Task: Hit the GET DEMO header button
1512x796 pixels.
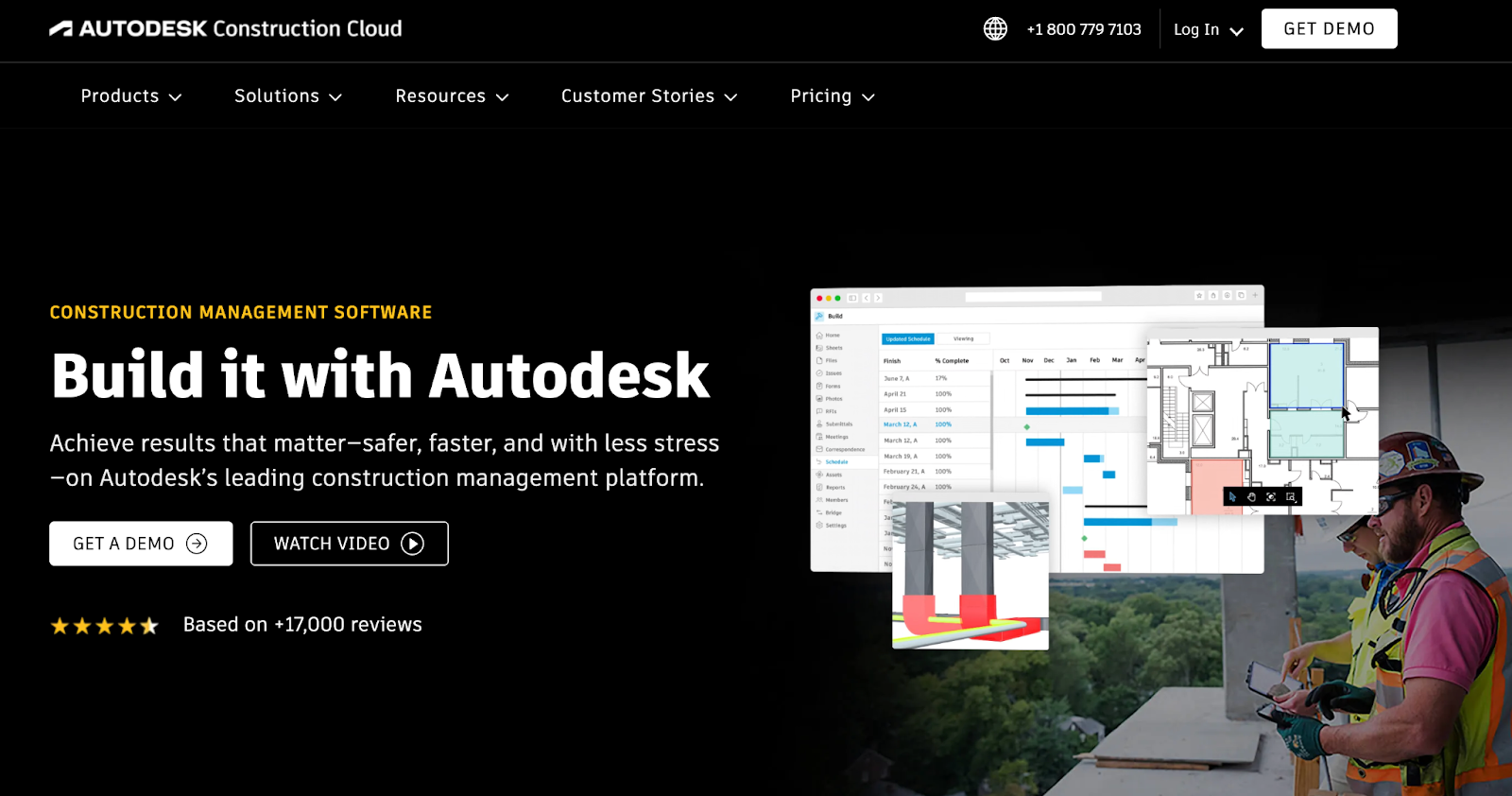Action: pos(1329,28)
